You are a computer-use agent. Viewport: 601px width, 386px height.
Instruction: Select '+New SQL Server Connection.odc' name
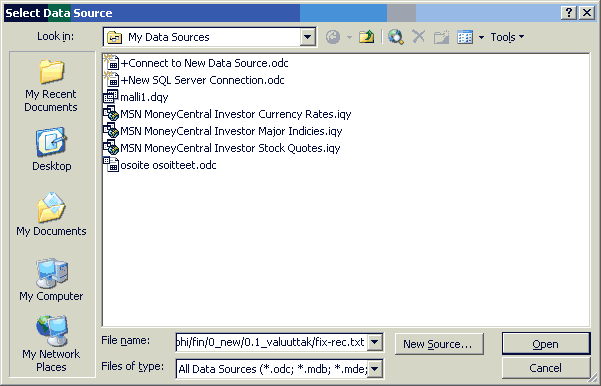coord(202,80)
